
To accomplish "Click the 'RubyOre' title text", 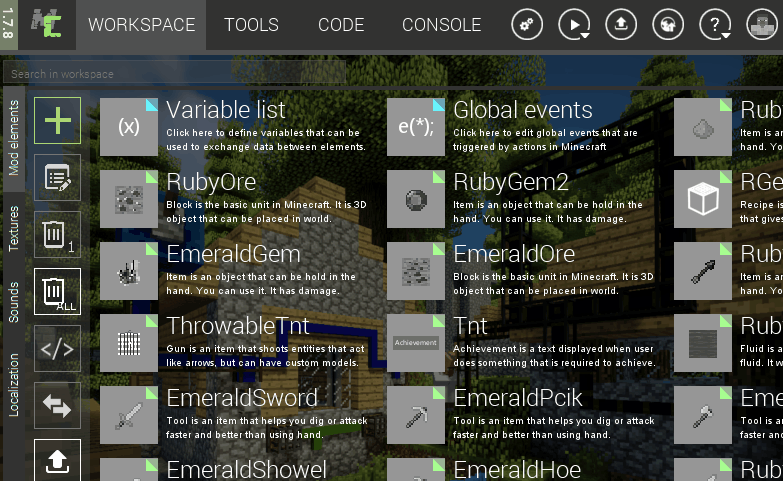I will coord(211,182).
